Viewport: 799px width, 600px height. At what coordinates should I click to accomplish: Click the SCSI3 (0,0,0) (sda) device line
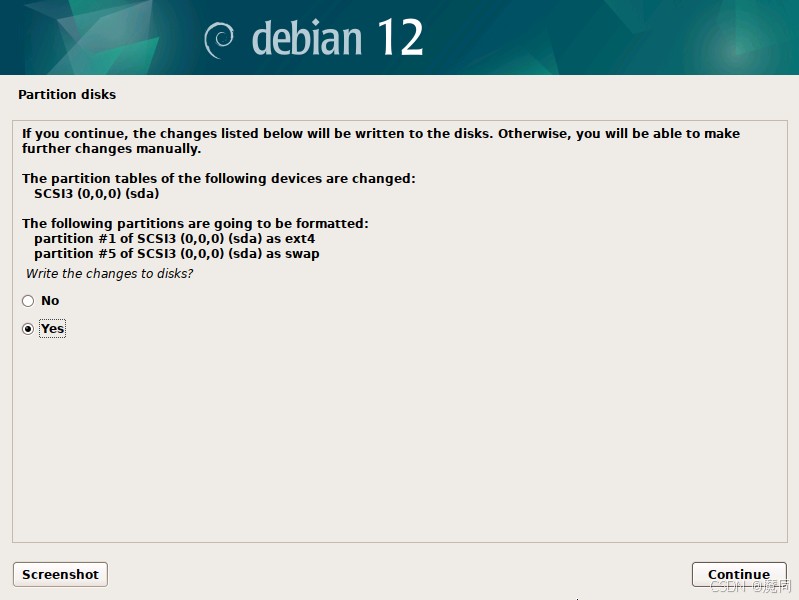tap(97, 194)
